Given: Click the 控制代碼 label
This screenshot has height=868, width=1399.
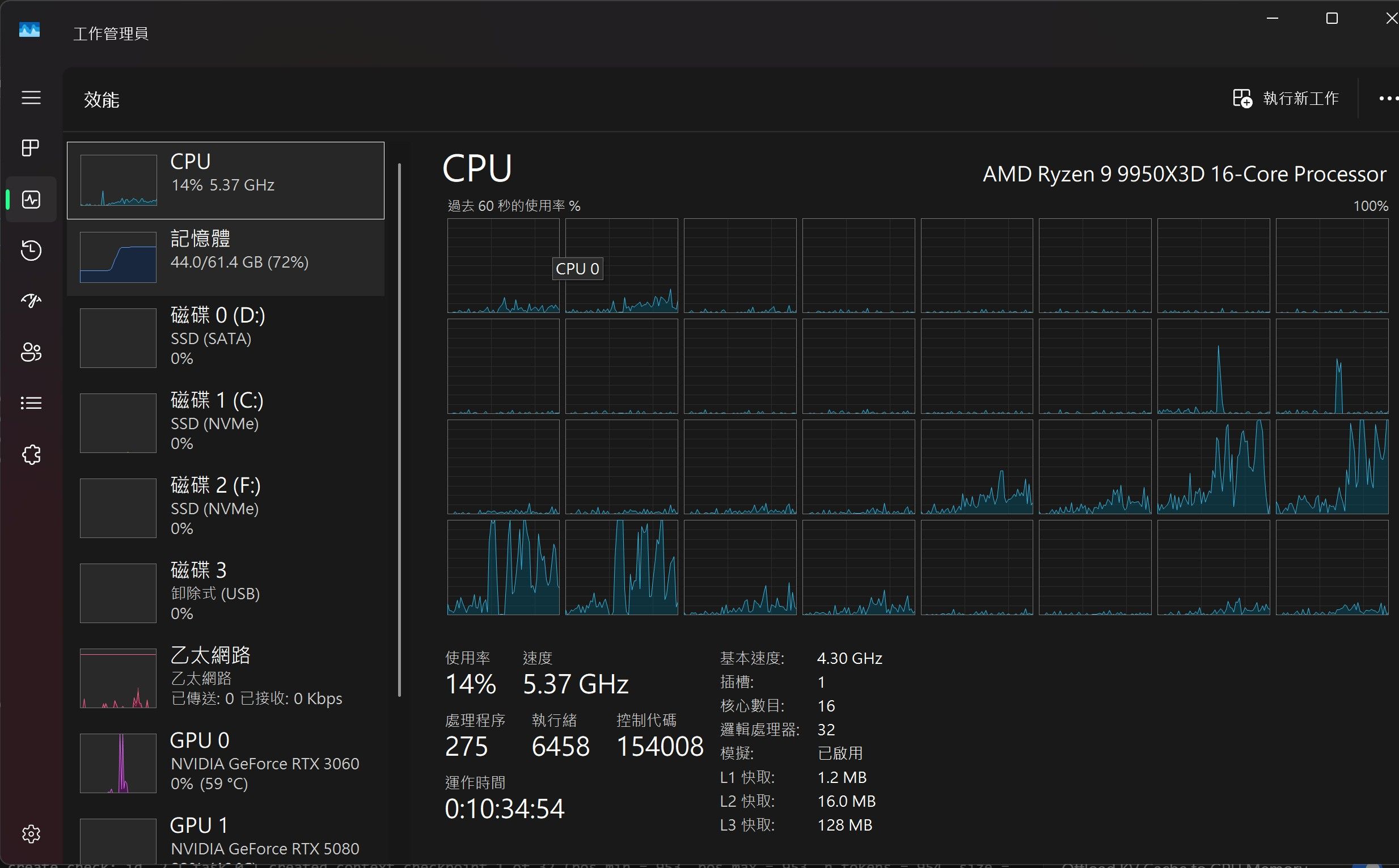Looking at the screenshot, I should click(647, 720).
